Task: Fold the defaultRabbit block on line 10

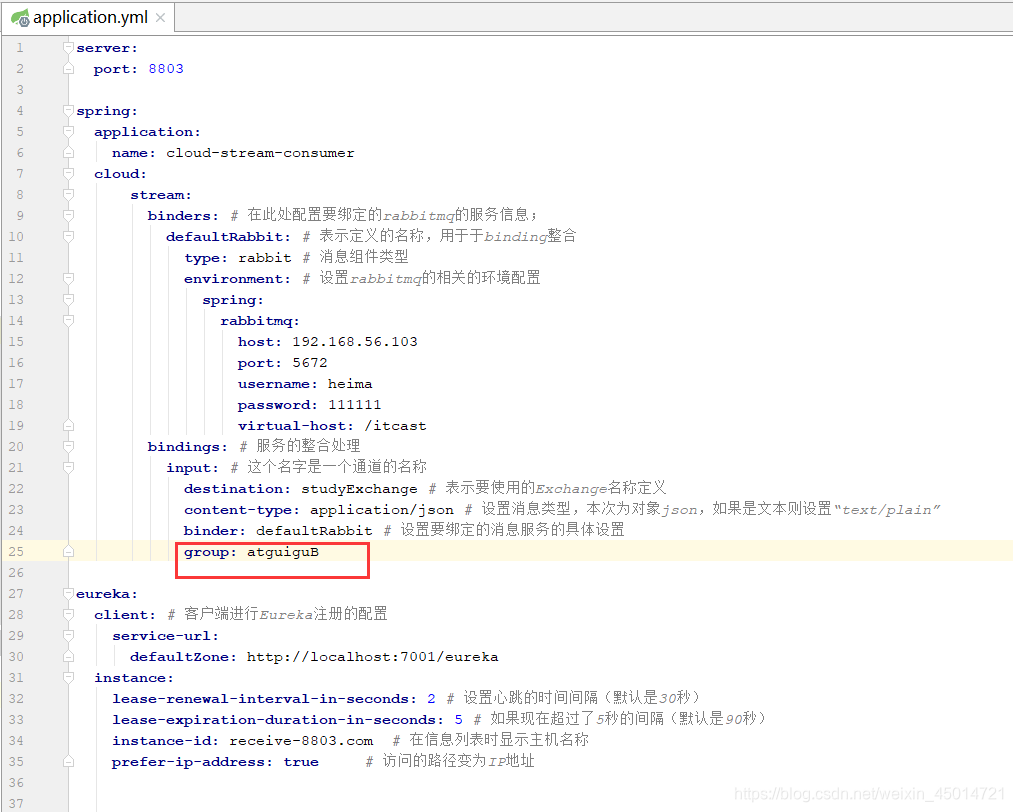Action: pos(68,236)
